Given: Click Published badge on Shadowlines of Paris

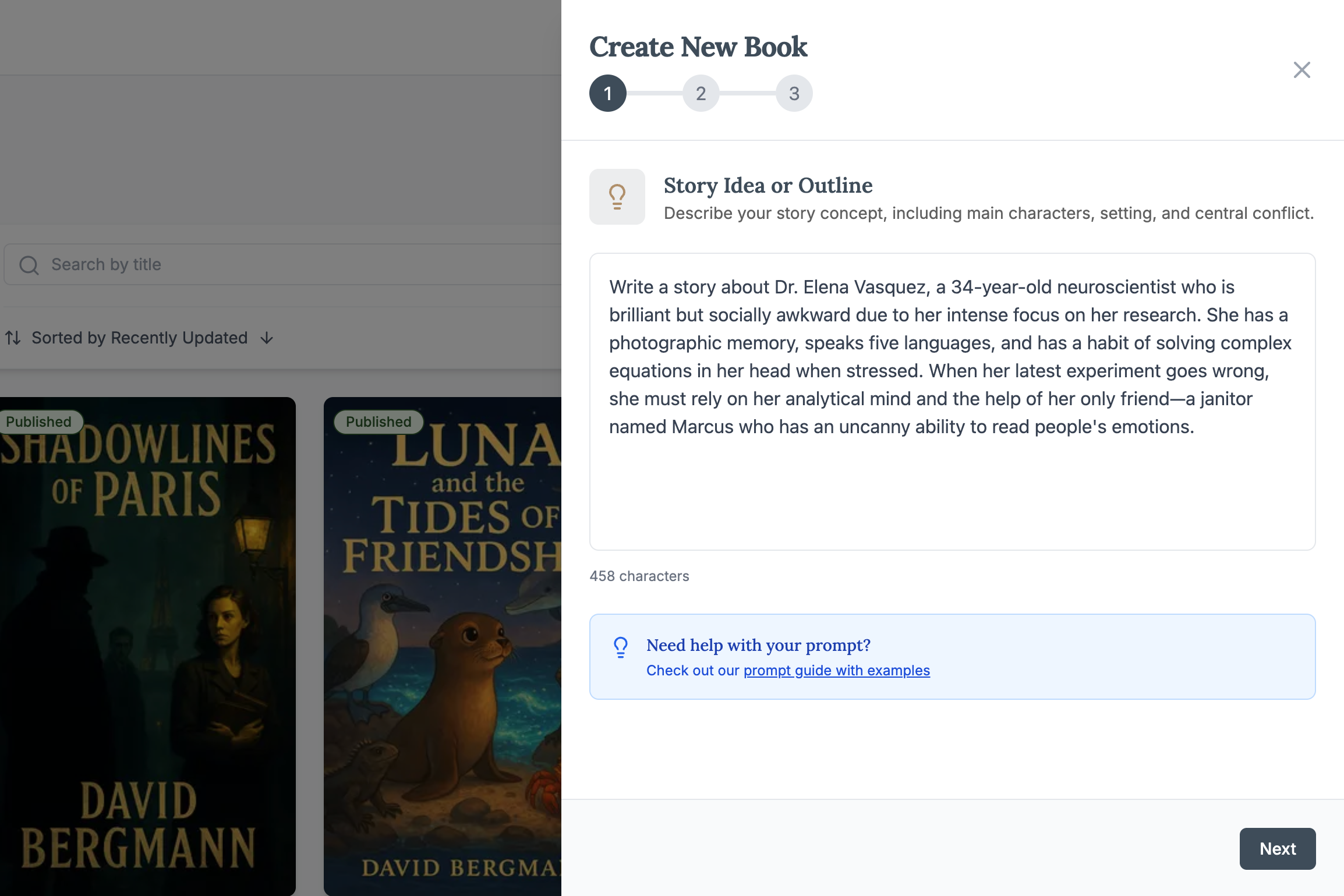Looking at the screenshot, I should (x=38, y=422).
